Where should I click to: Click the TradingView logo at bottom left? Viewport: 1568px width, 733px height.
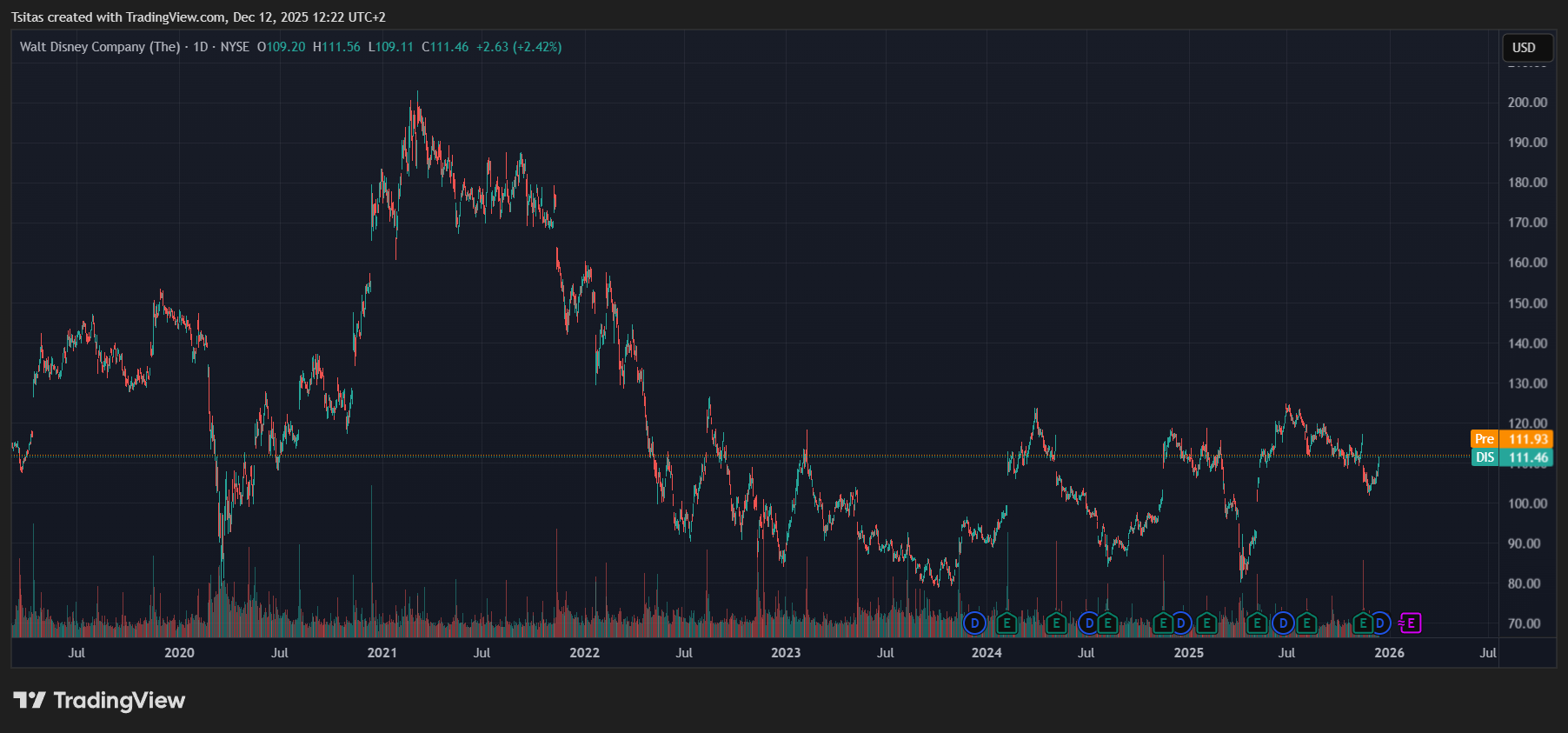click(x=99, y=700)
